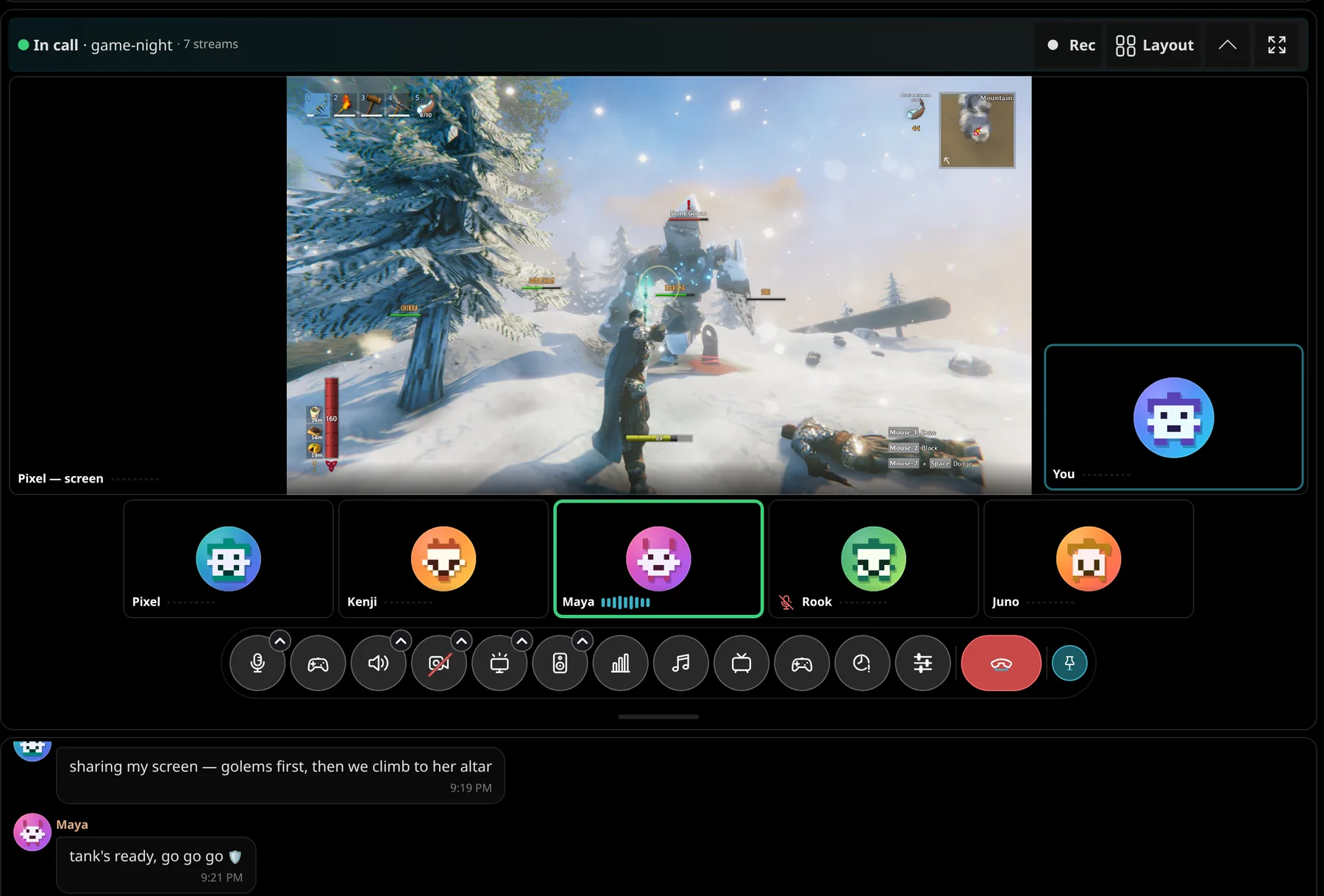Screen dimensions: 1324x896
Task: Expand the loudspeaker device options chevron
Action: (x=582, y=641)
